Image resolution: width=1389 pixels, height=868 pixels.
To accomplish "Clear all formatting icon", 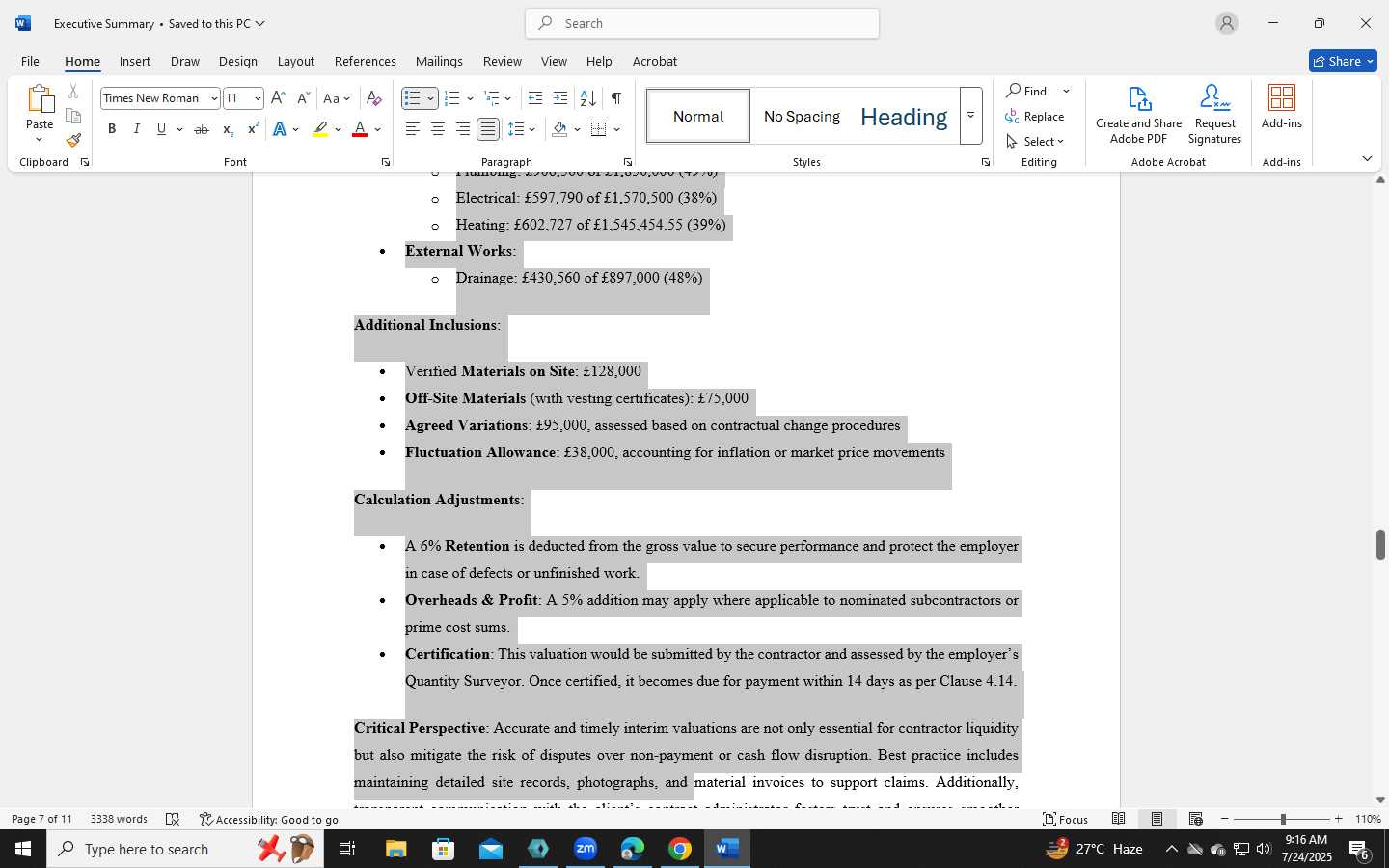I will [x=374, y=98].
